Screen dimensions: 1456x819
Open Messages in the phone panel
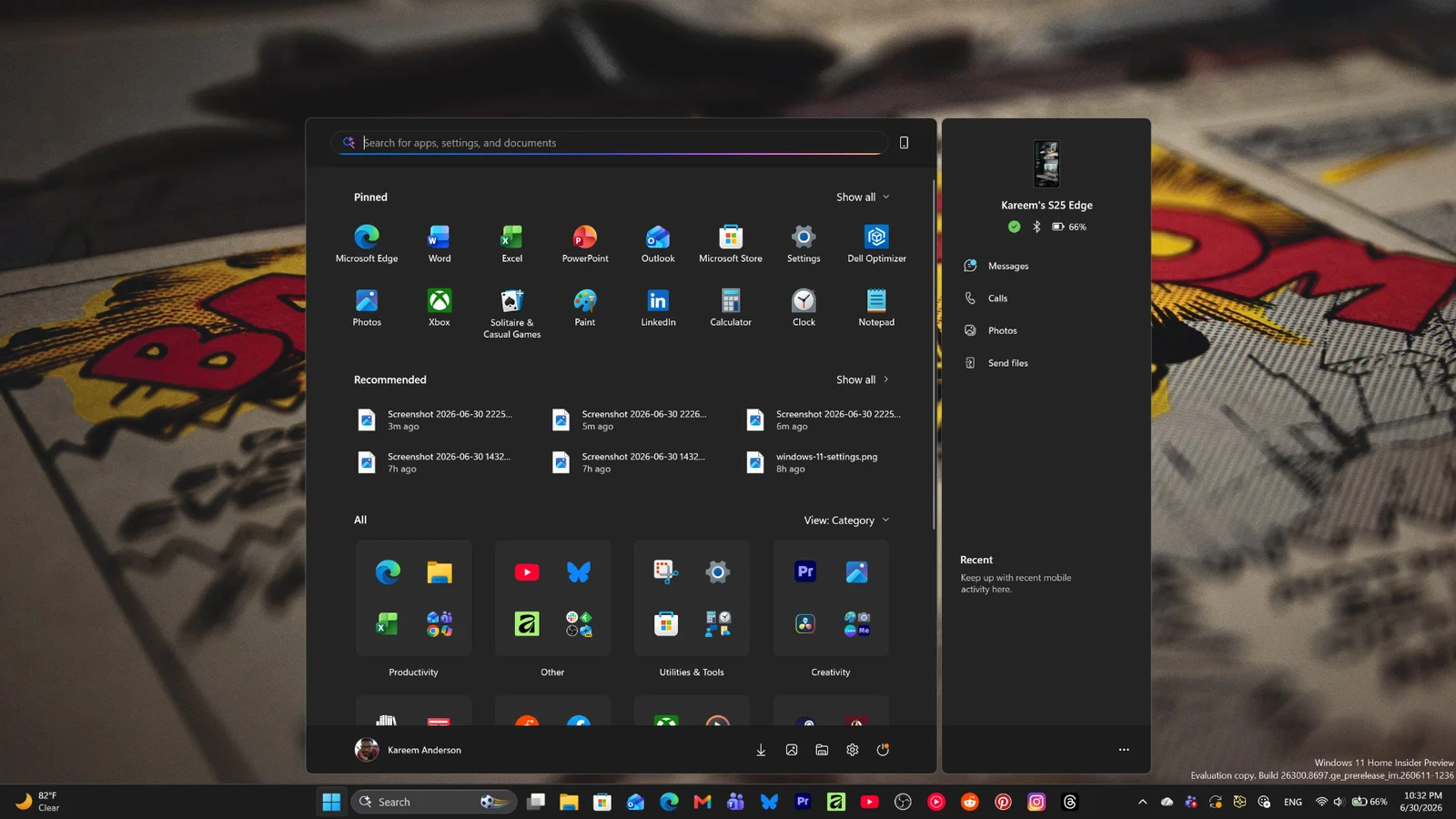pos(996,266)
